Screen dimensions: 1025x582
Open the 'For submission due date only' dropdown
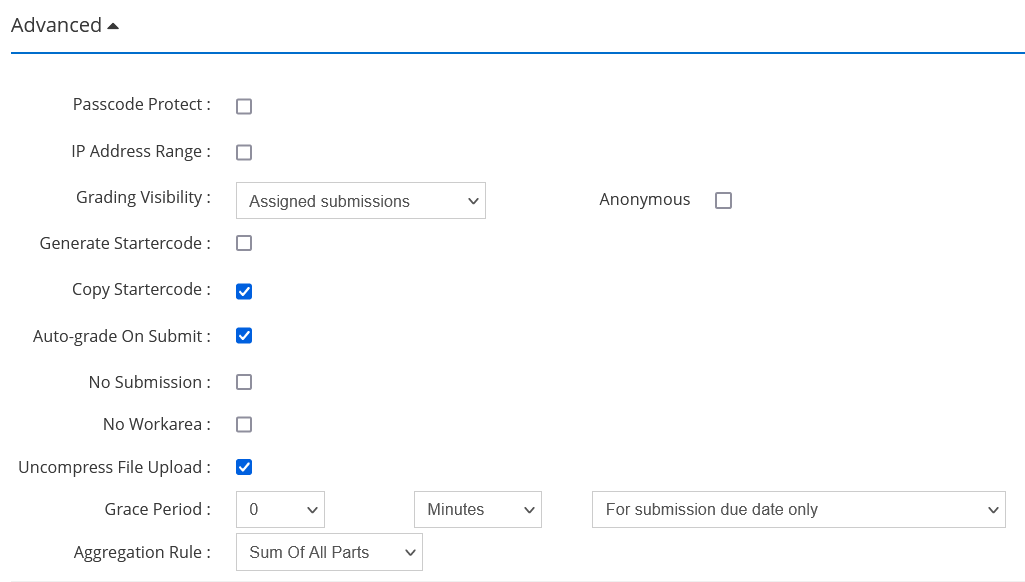[x=798, y=510]
